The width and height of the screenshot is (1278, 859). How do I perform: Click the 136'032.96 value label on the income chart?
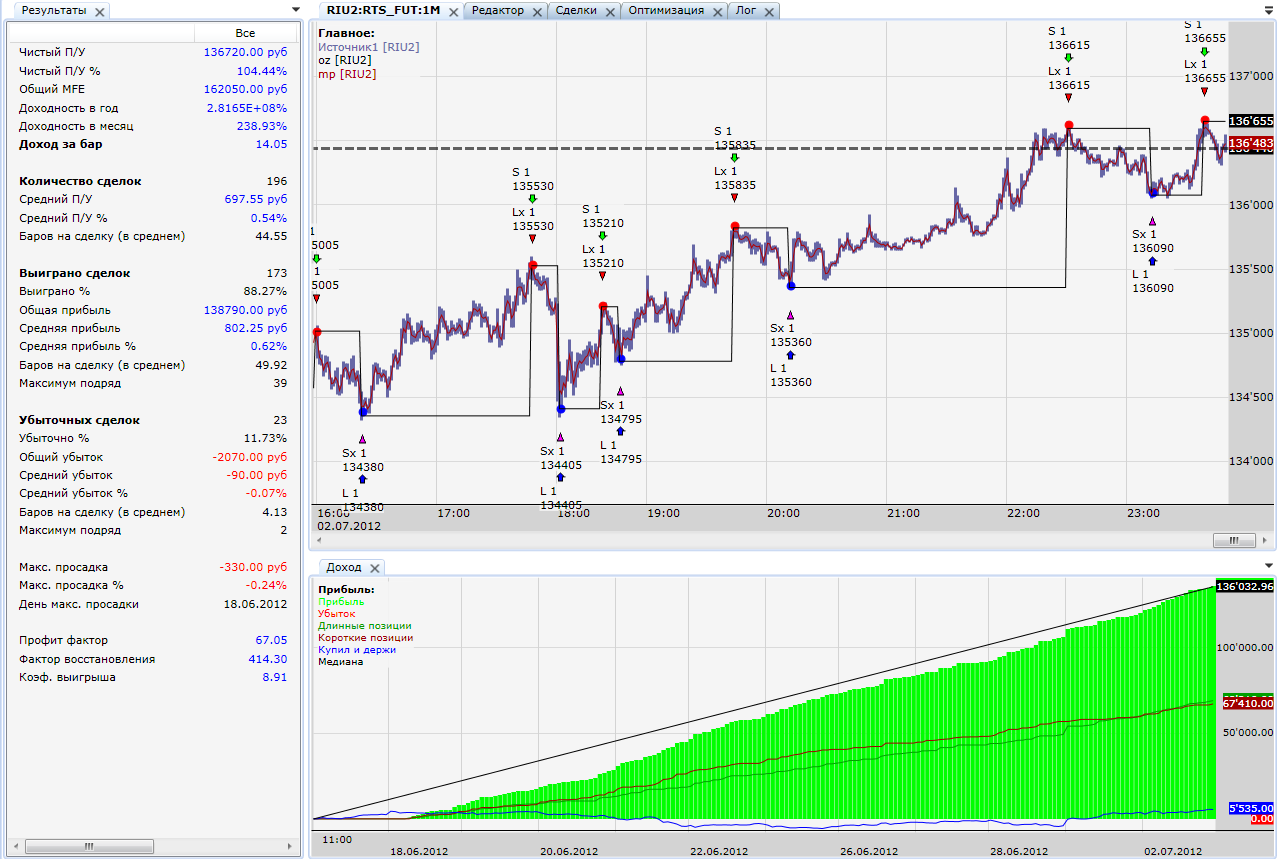point(1244,587)
